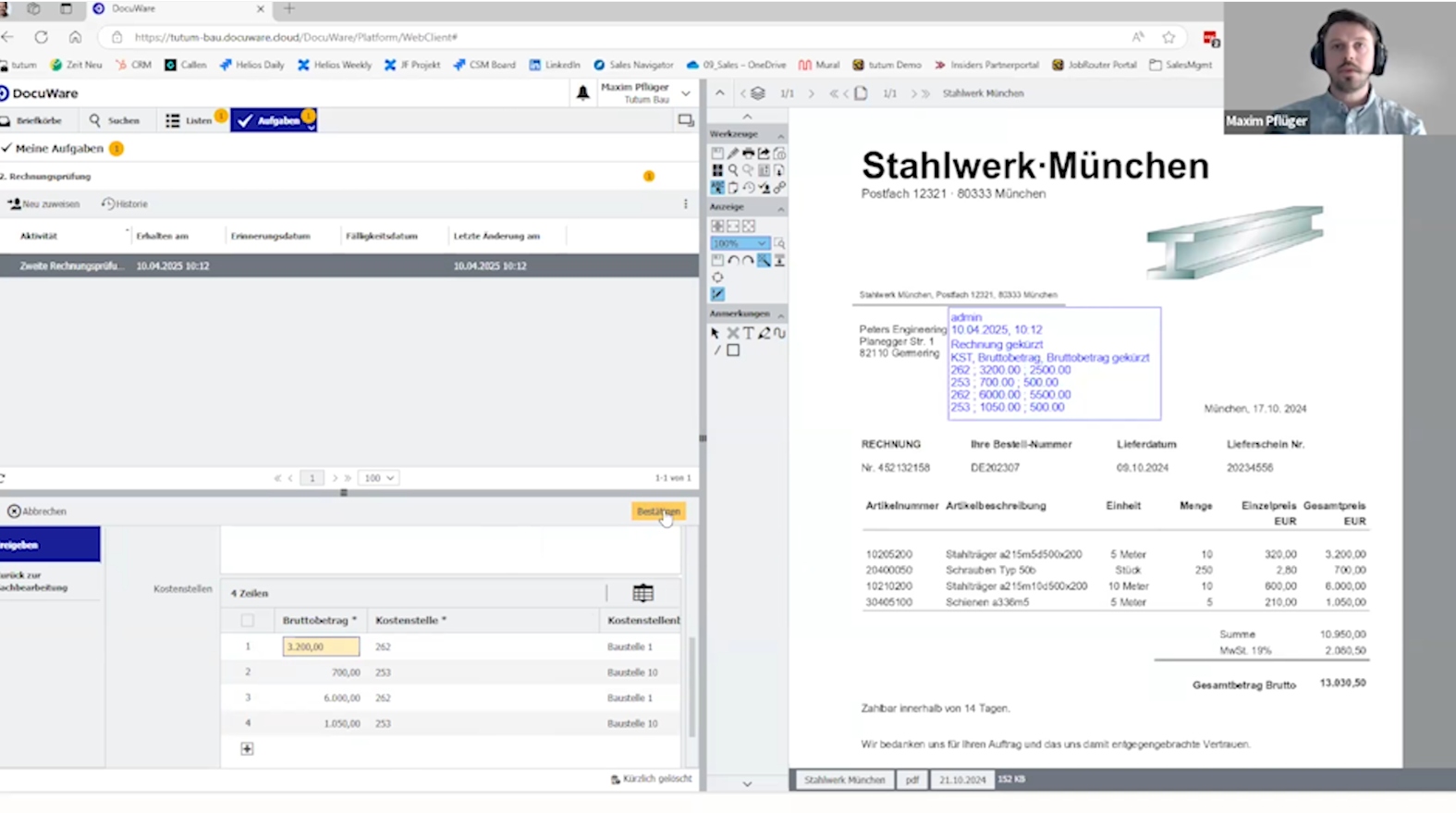This screenshot has height=813, width=1456.
Task: Click the crosshair target icon in Anzeige
Action: [717, 277]
